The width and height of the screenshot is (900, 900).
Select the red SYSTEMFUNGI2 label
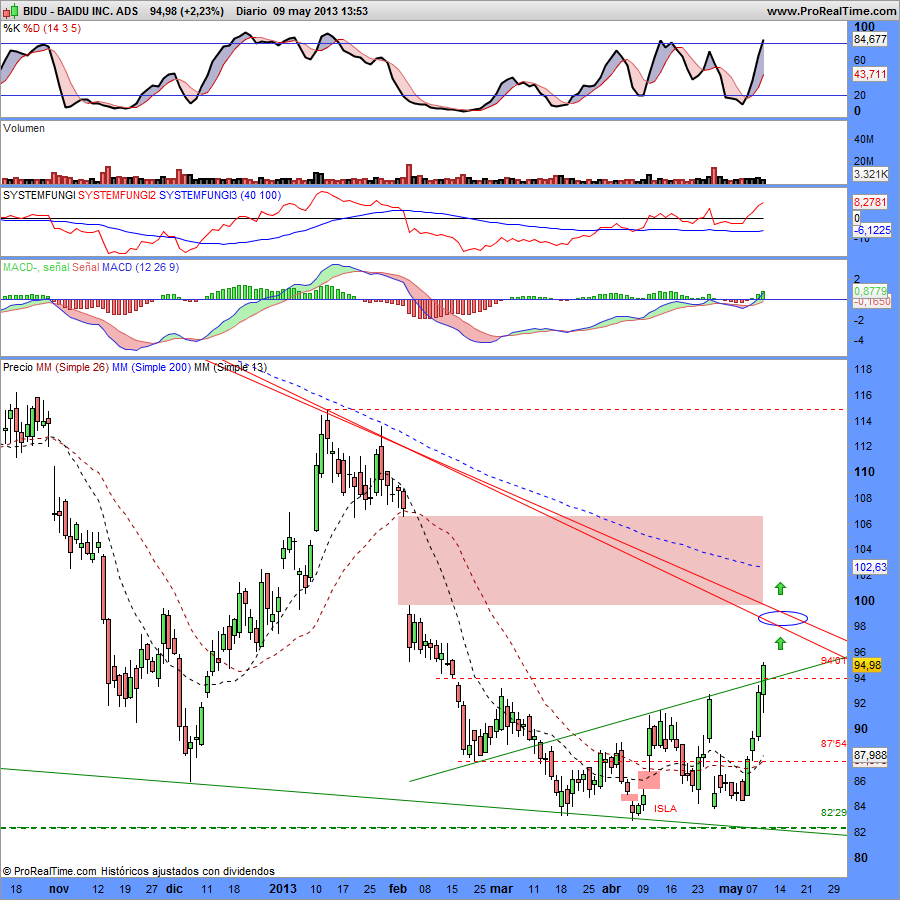117,195
